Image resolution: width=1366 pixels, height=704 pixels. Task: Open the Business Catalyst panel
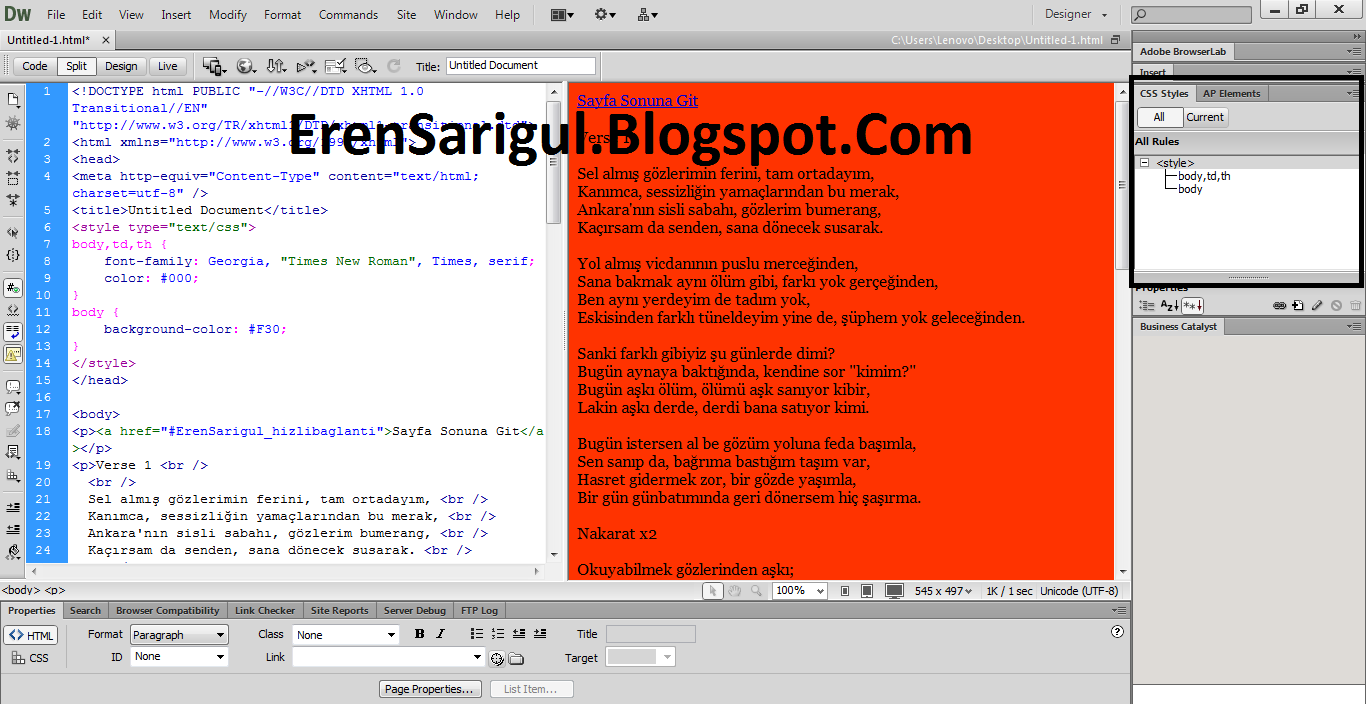(1178, 326)
